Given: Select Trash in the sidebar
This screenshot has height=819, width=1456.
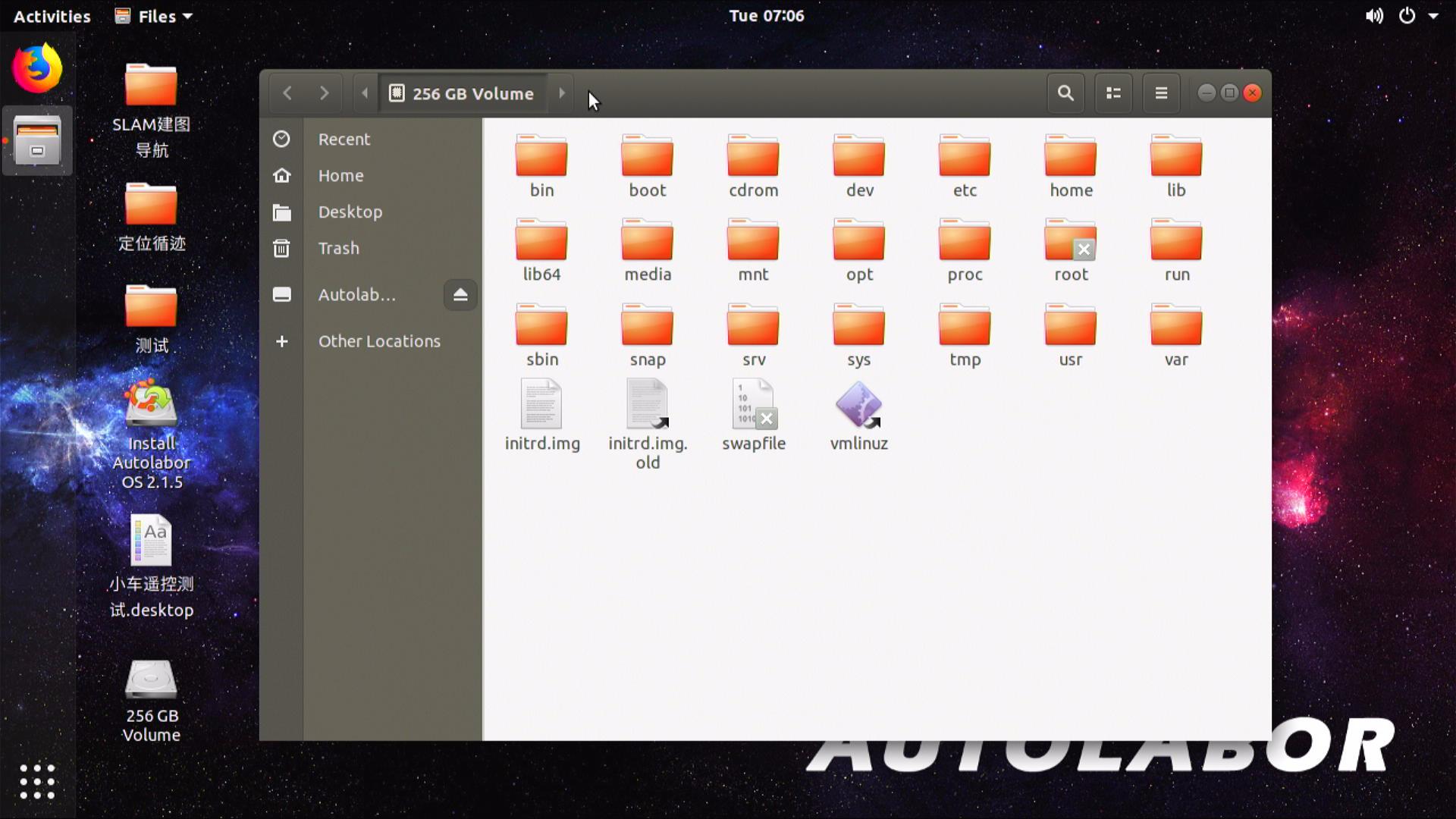Looking at the screenshot, I should [x=338, y=248].
